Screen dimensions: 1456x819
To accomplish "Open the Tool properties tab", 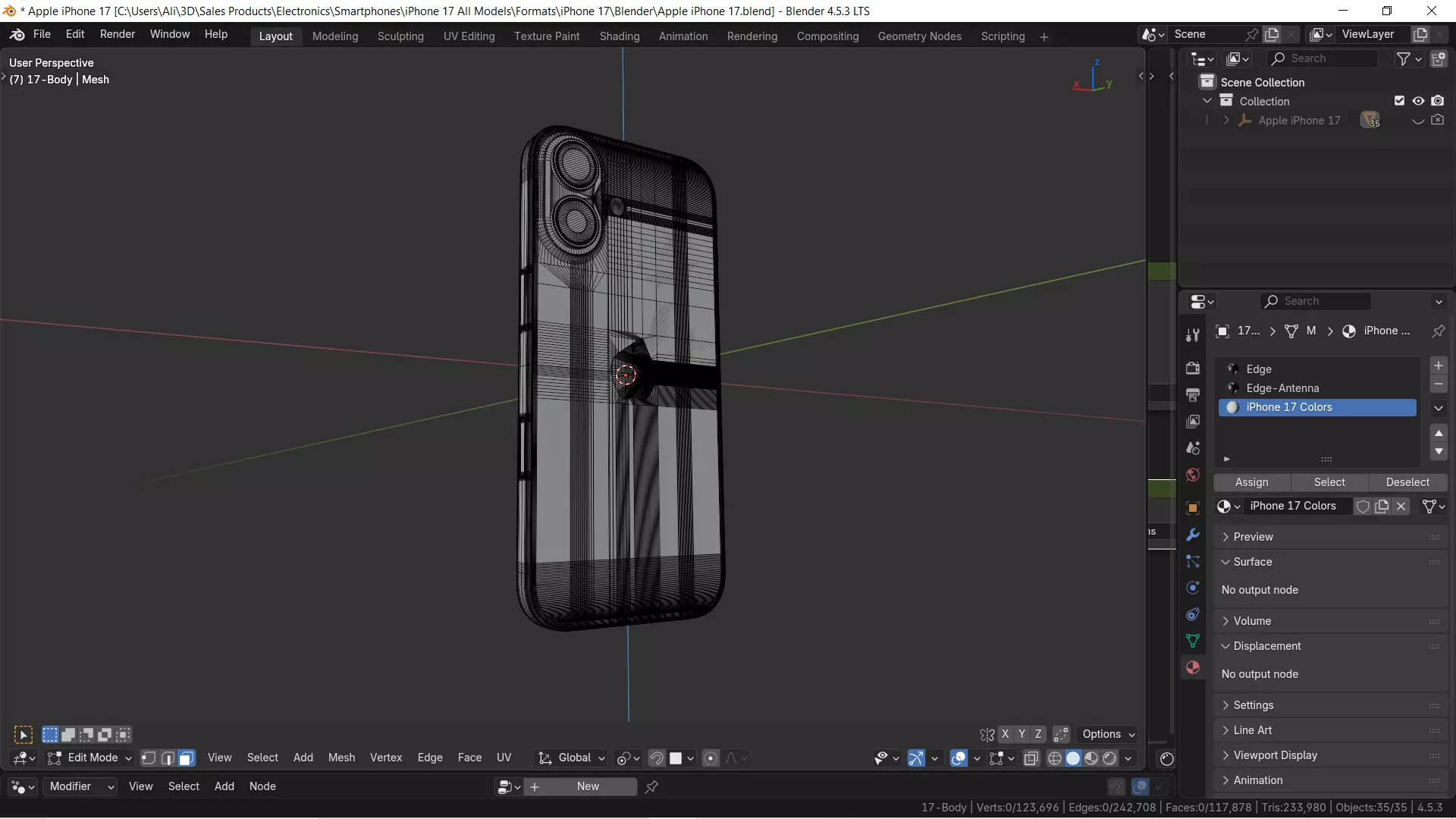I will tap(1193, 334).
